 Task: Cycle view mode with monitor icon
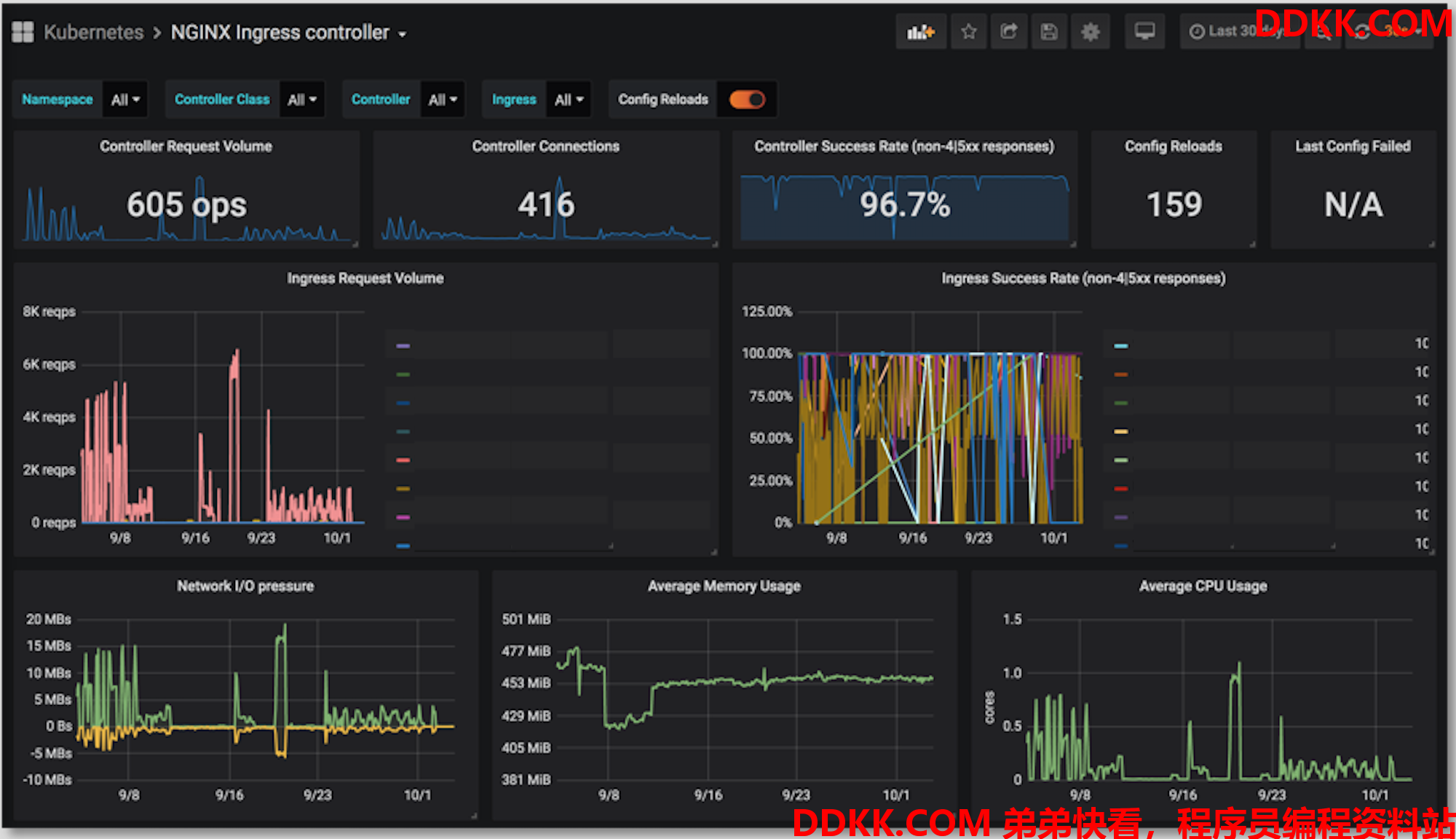click(x=1144, y=32)
